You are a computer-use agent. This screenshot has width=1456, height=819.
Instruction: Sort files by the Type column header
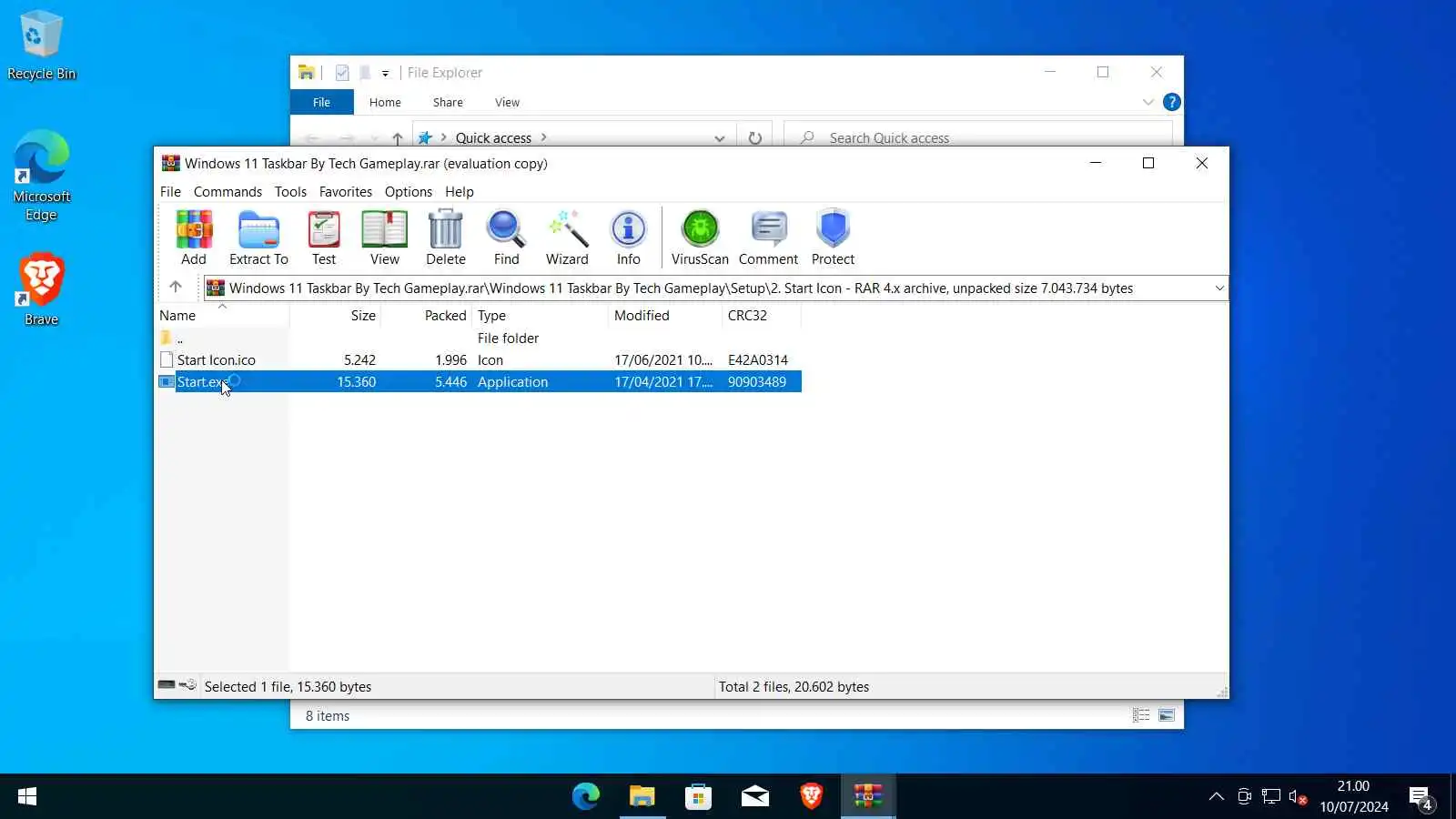coord(541,315)
